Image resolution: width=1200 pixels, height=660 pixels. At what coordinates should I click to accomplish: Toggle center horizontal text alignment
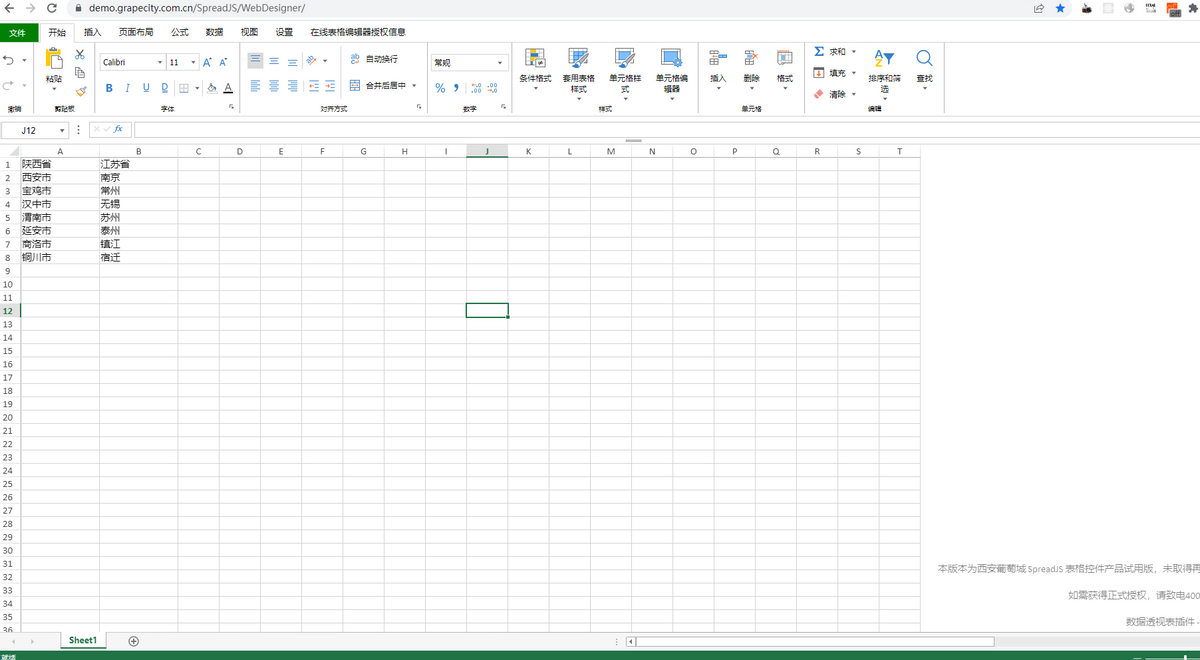(x=274, y=87)
